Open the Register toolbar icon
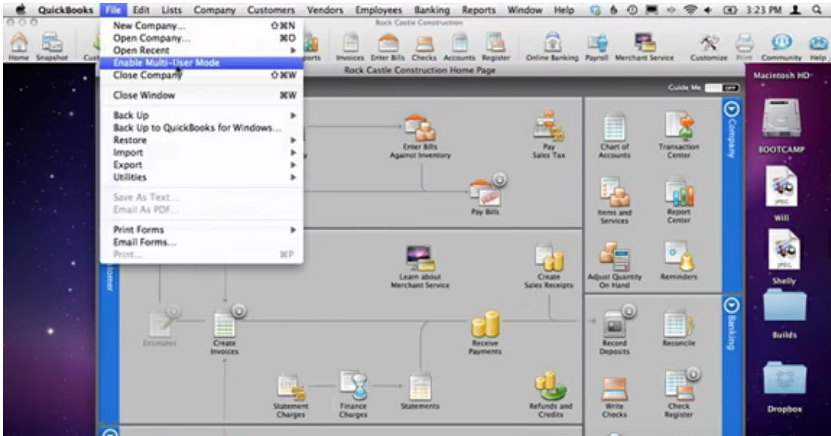Image resolution: width=831 pixels, height=436 pixels. [x=496, y=47]
